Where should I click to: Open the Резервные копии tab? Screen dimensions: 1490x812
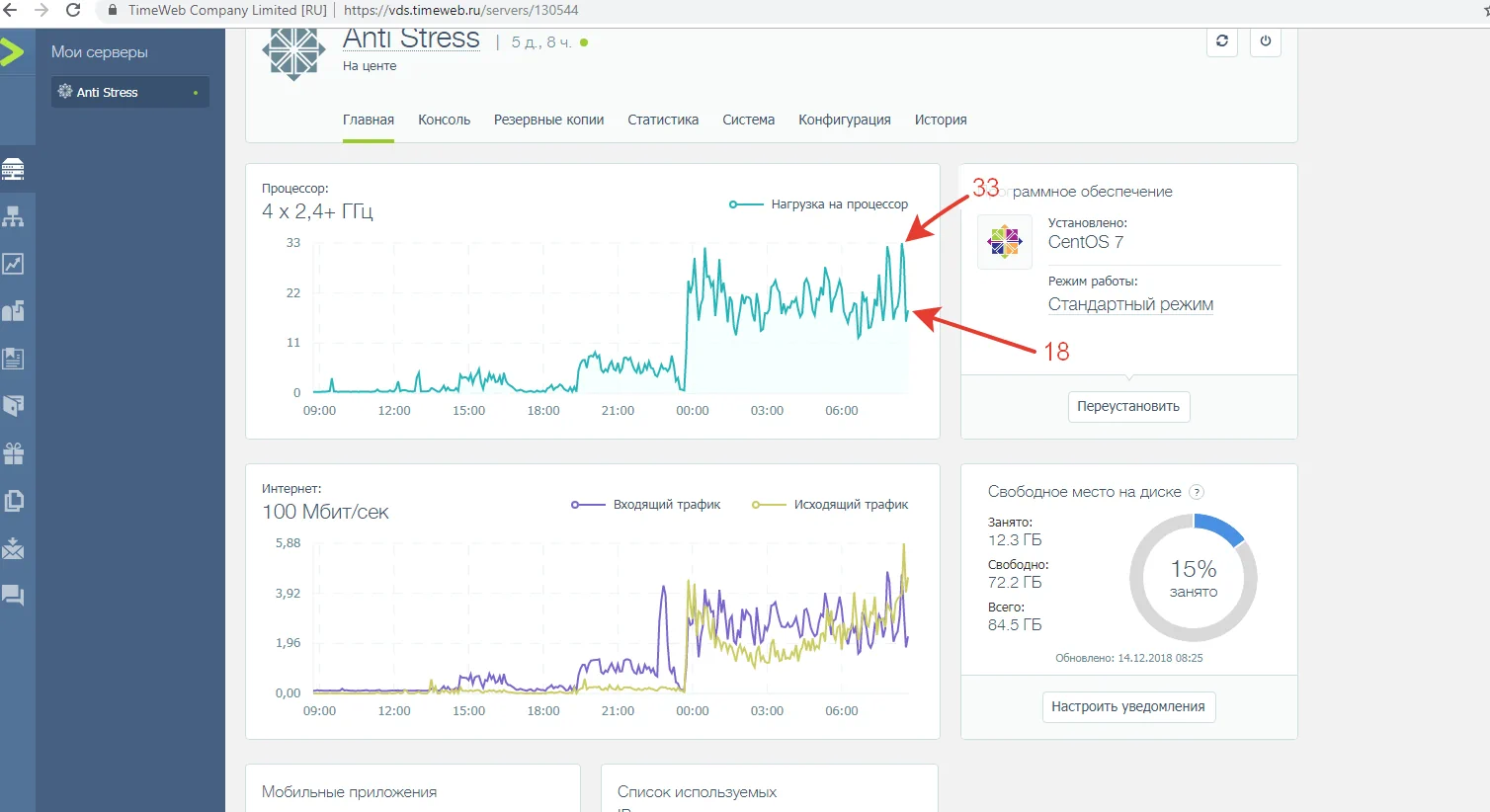(548, 120)
